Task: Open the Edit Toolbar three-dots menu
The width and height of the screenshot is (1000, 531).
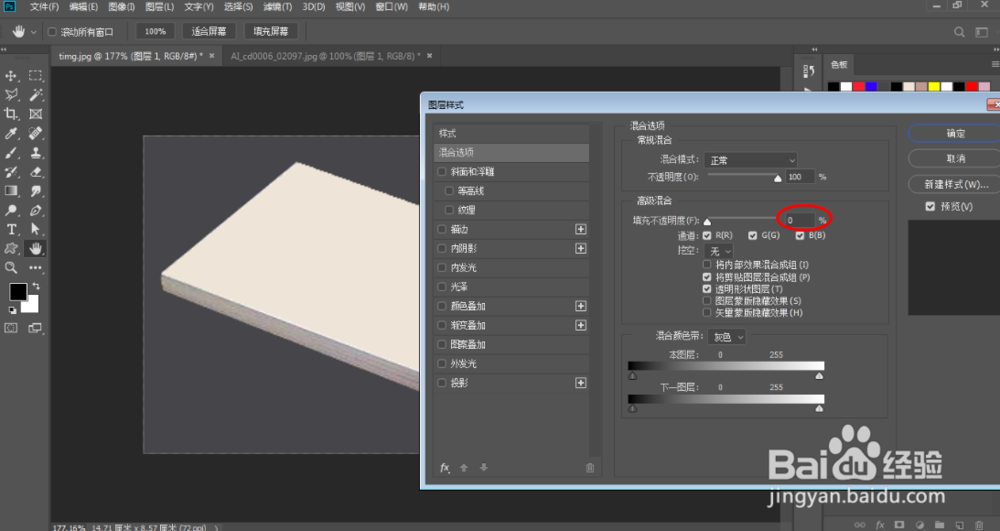Action: (36, 268)
